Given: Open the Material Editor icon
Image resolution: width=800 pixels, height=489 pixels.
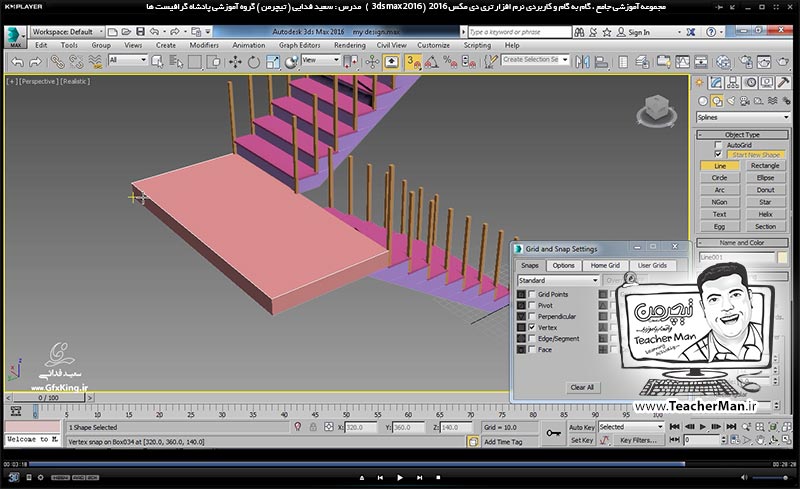Looking at the screenshot, I should (x=723, y=62).
